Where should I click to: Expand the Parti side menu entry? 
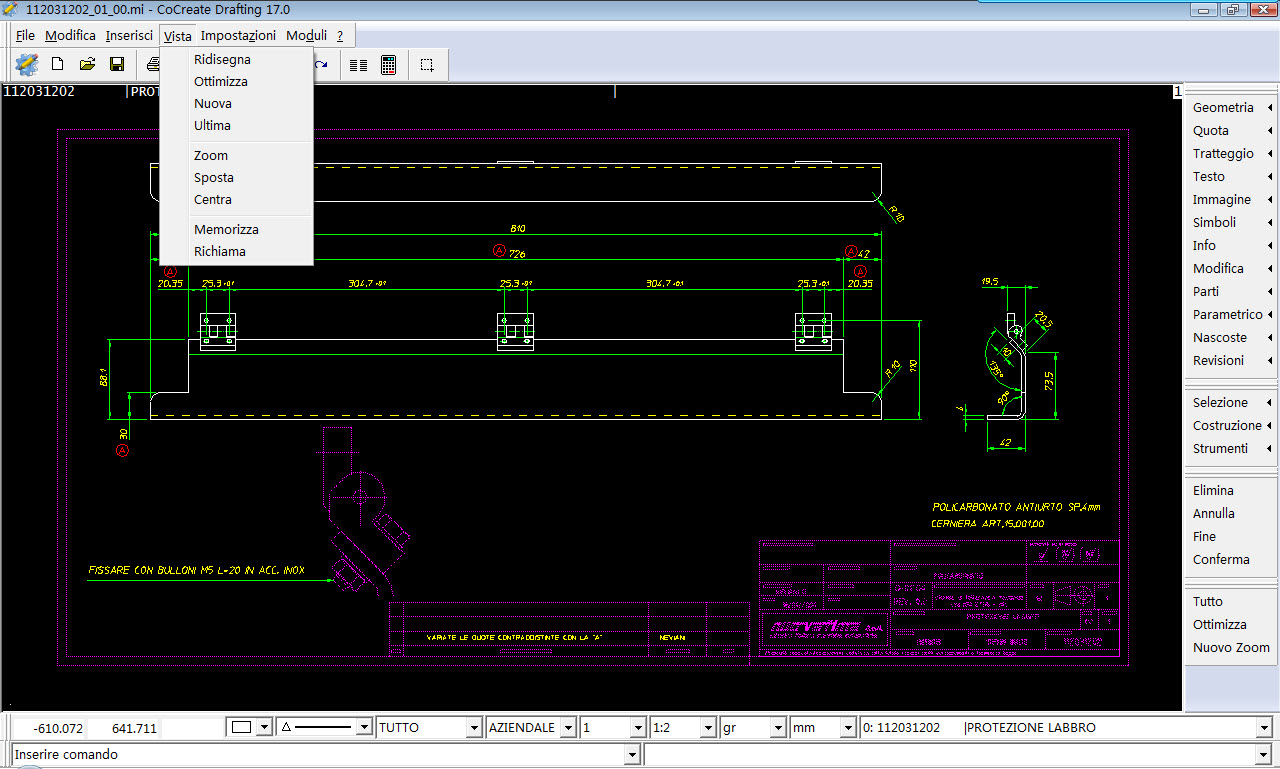pos(1231,291)
